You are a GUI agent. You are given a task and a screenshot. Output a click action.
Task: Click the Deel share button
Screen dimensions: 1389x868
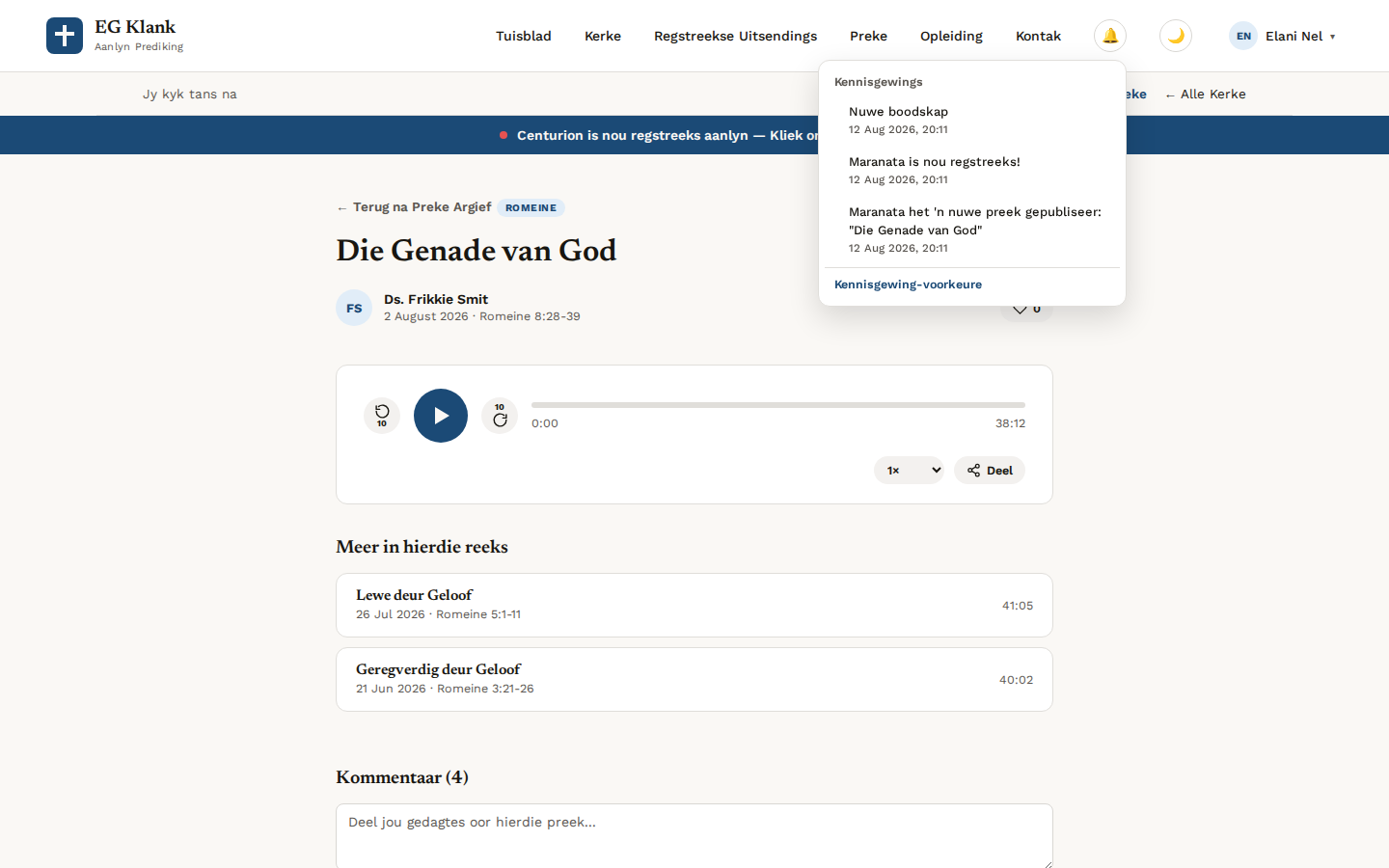tap(990, 470)
